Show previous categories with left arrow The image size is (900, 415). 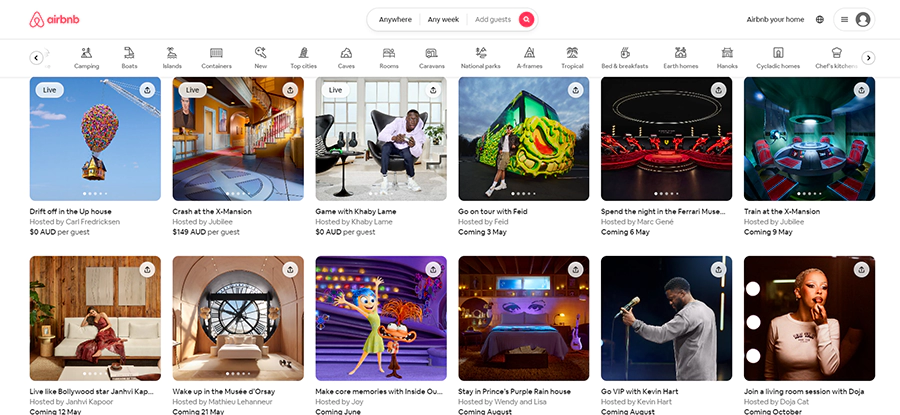click(36, 57)
